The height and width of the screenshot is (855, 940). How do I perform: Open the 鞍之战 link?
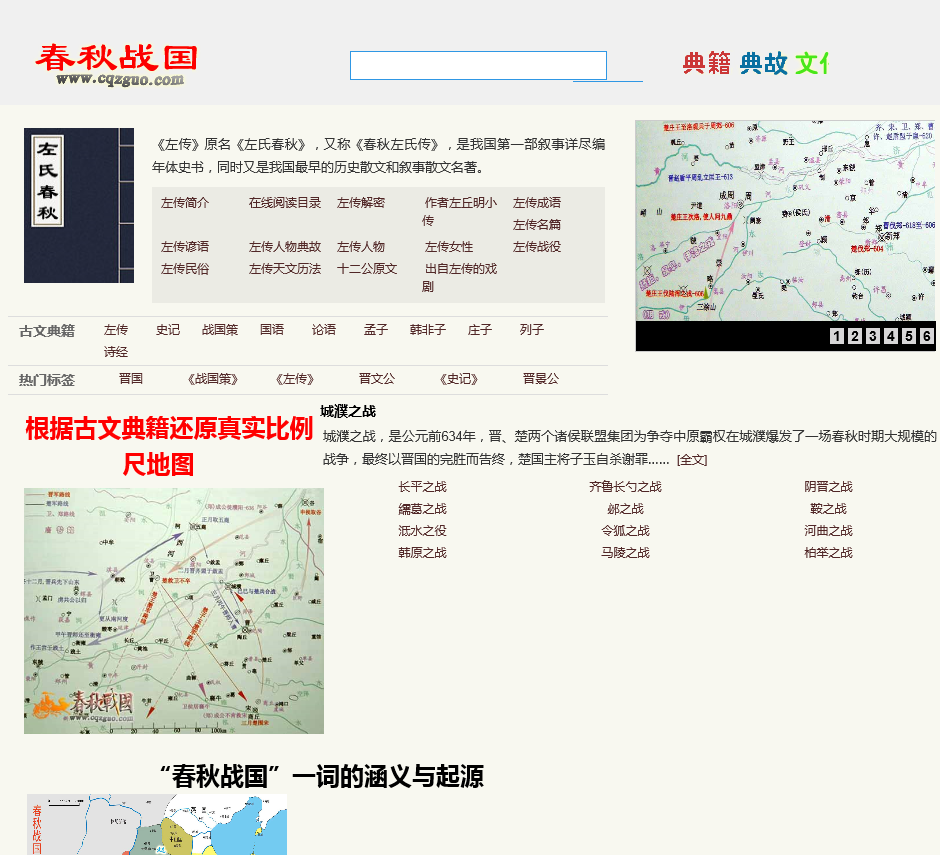coord(828,509)
